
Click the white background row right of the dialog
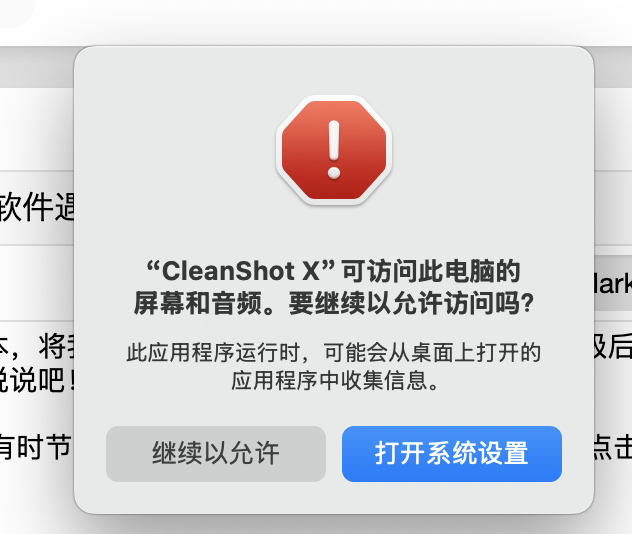tap(613, 129)
